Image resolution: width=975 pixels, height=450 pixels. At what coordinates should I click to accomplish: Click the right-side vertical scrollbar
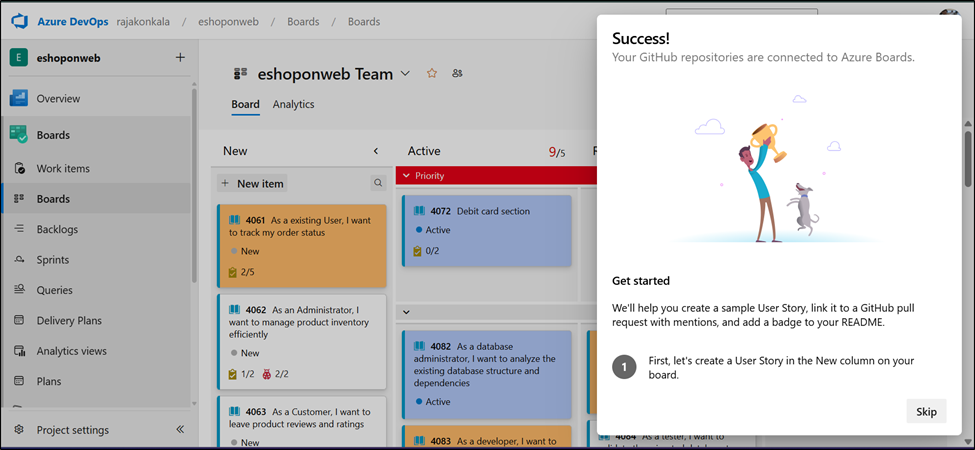tap(967, 160)
